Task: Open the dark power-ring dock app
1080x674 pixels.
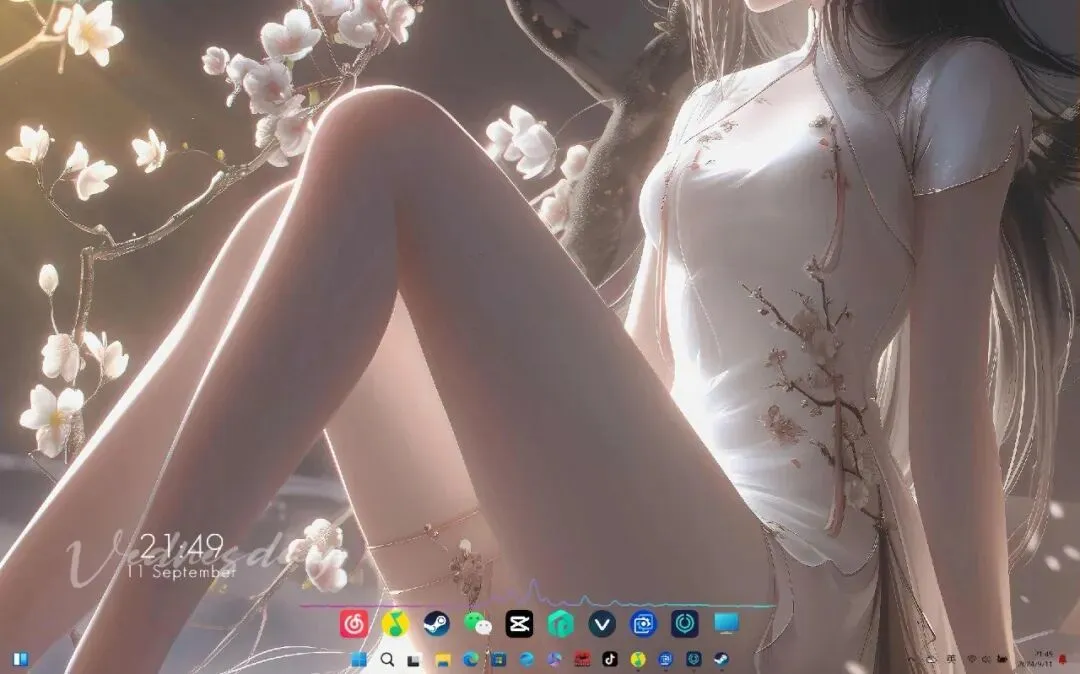Action: tap(685, 624)
